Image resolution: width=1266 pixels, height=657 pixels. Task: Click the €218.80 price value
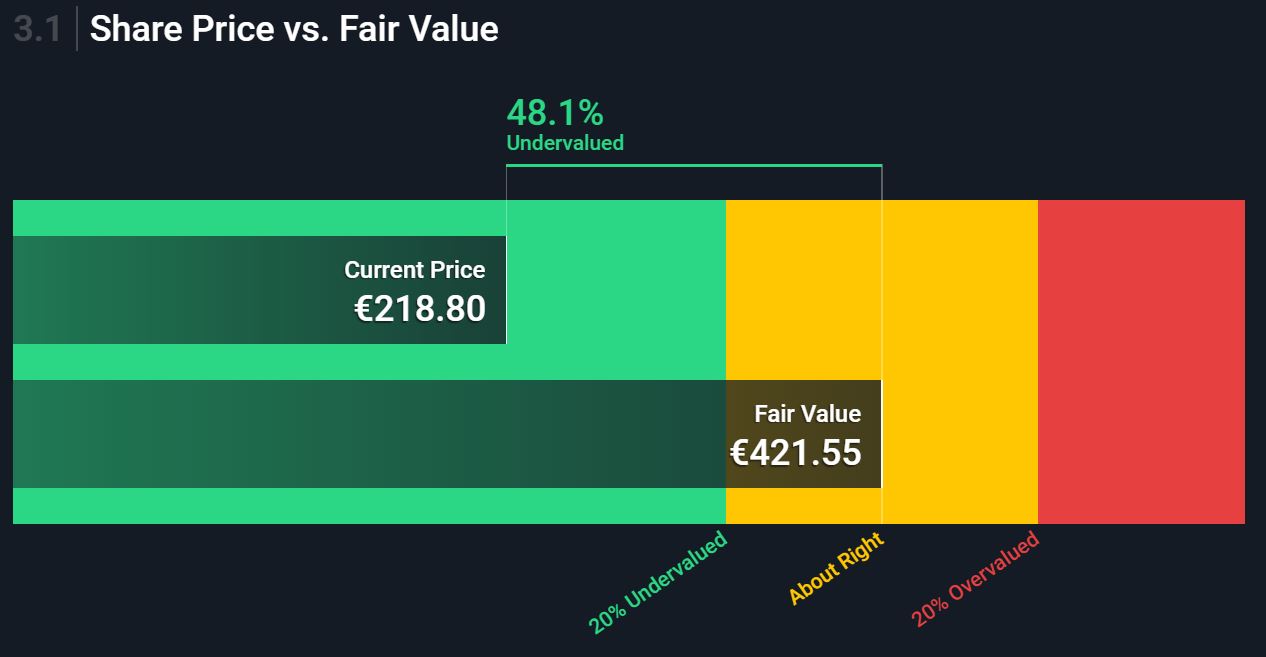[x=420, y=309]
